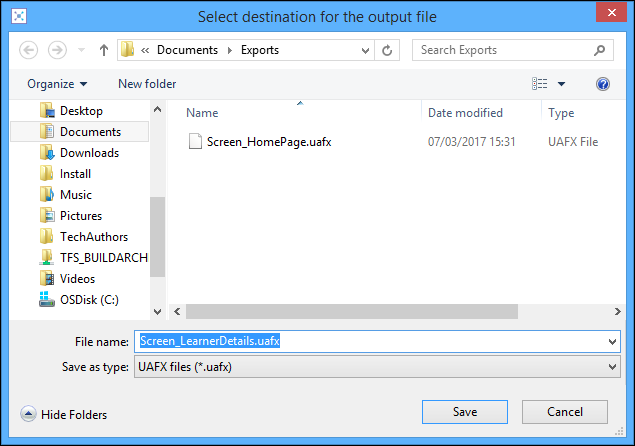This screenshot has width=635, height=446.
Task: Click the Desktop folder icon
Action: coord(47,111)
